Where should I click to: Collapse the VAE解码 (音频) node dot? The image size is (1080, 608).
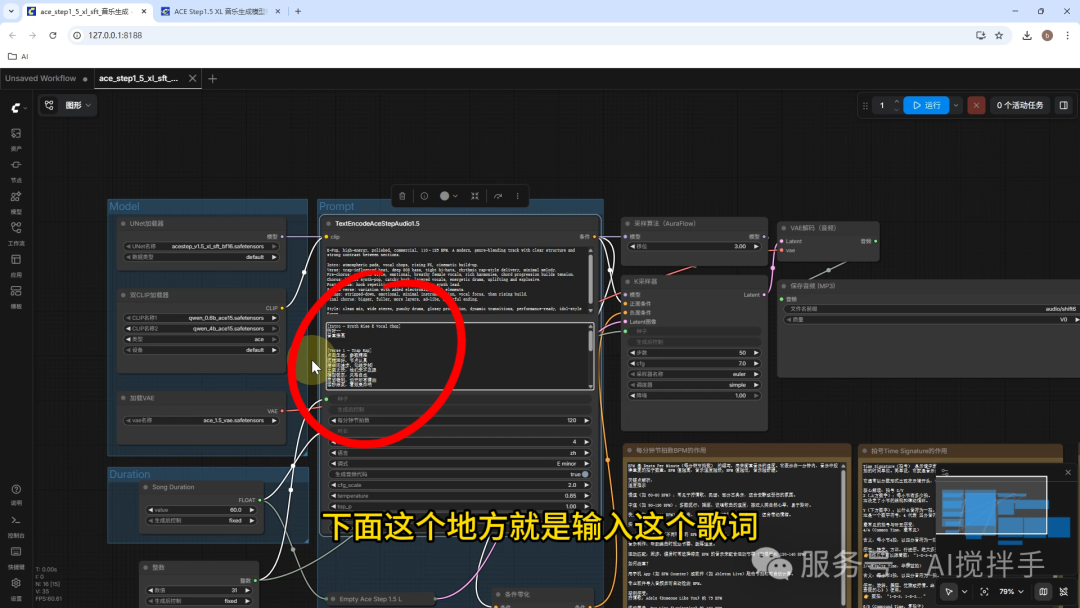click(784, 228)
